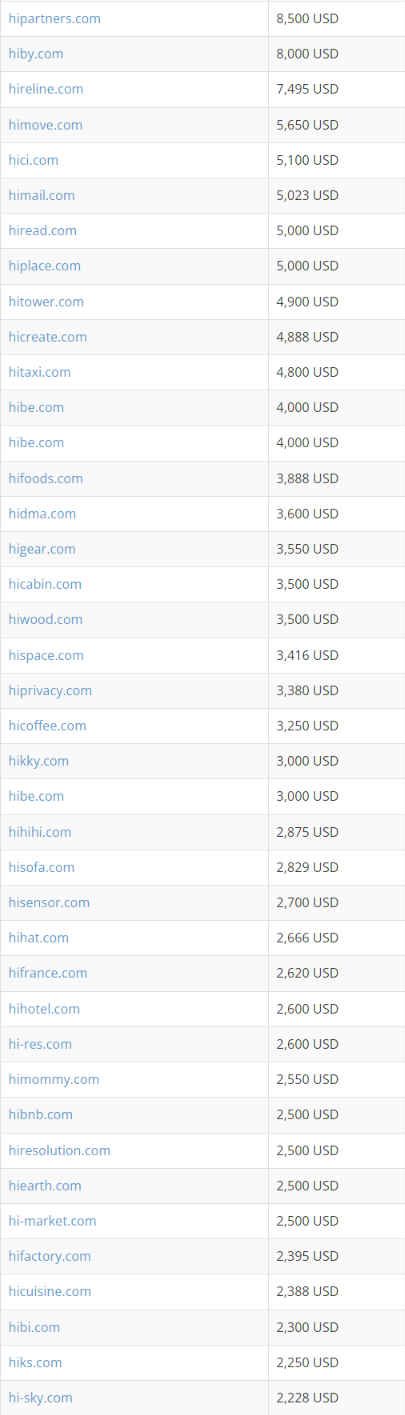Open hitaxi.com domain link

point(39,372)
